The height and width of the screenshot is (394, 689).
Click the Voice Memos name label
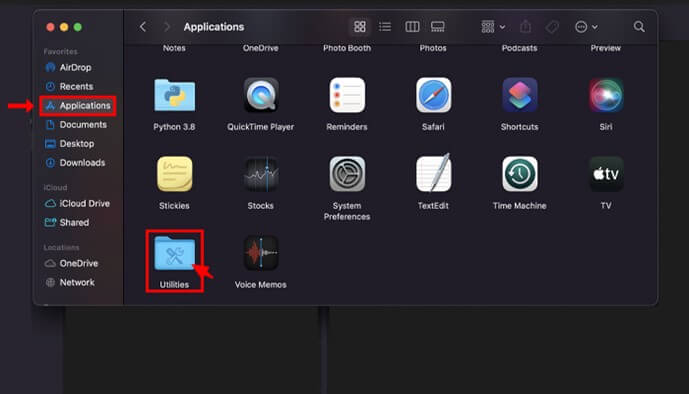click(x=261, y=285)
